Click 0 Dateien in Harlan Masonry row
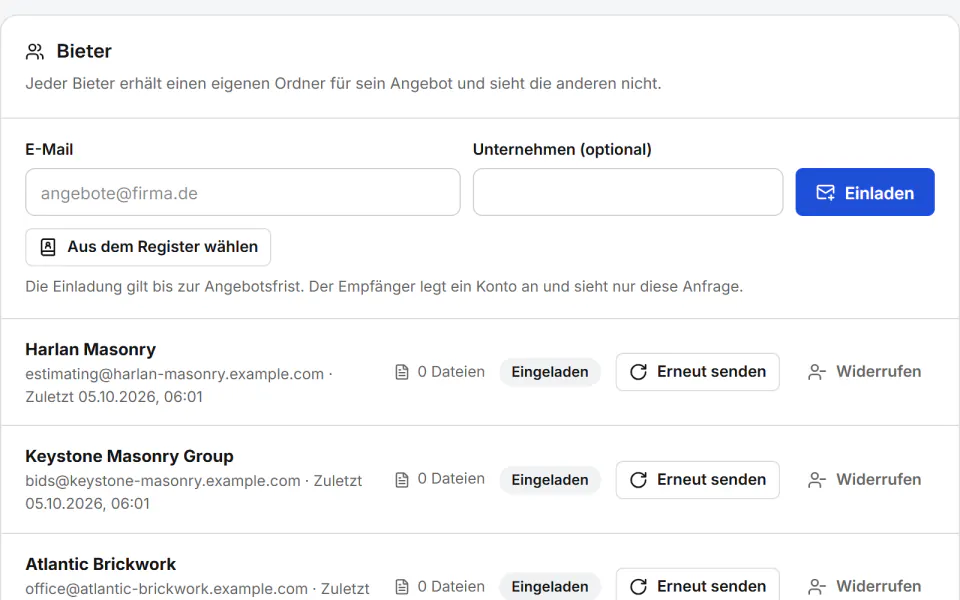This screenshot has width=960, height=600. [451, 372]
